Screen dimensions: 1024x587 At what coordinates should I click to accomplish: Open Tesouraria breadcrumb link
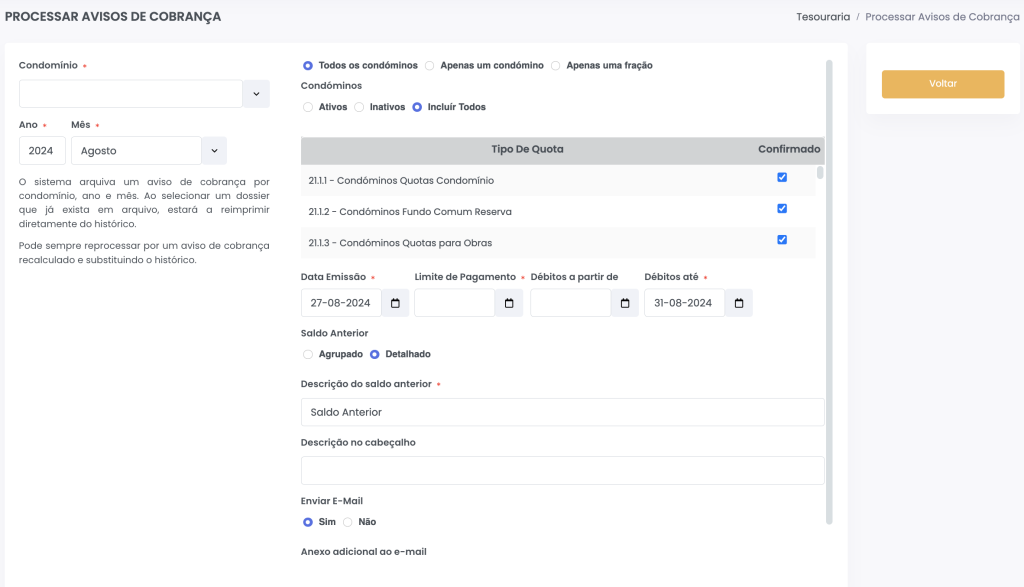click(x=823, y=17)
